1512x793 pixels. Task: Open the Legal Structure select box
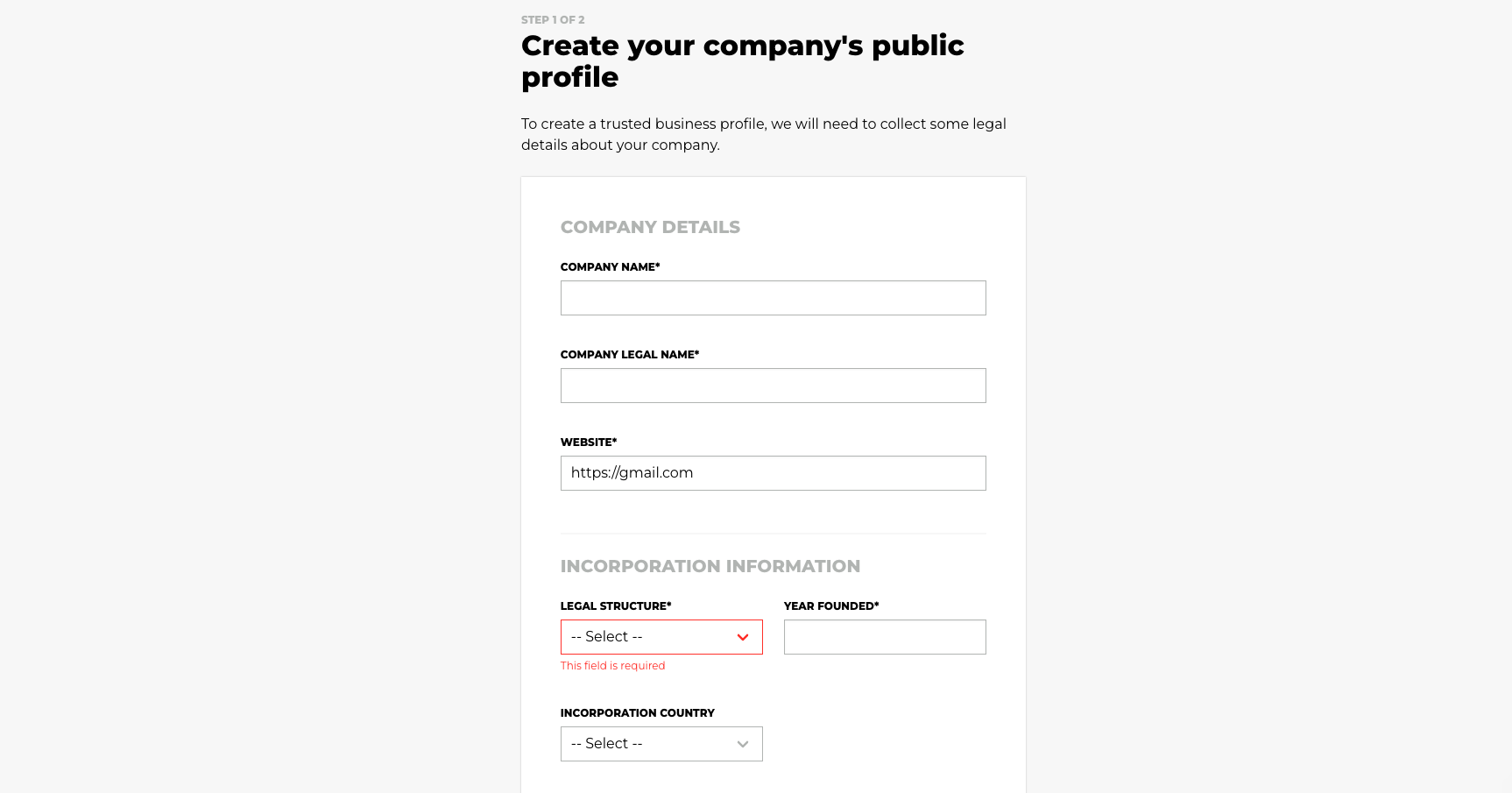click(x=661, y=637)
